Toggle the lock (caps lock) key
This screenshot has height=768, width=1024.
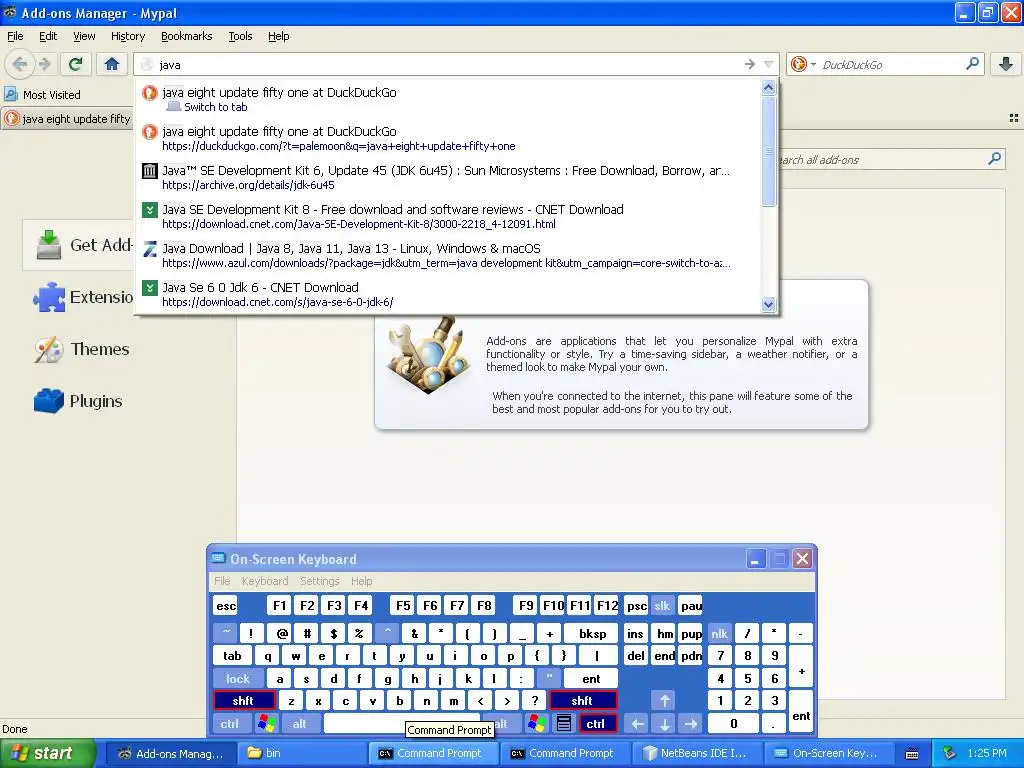[x=238, y=679]
